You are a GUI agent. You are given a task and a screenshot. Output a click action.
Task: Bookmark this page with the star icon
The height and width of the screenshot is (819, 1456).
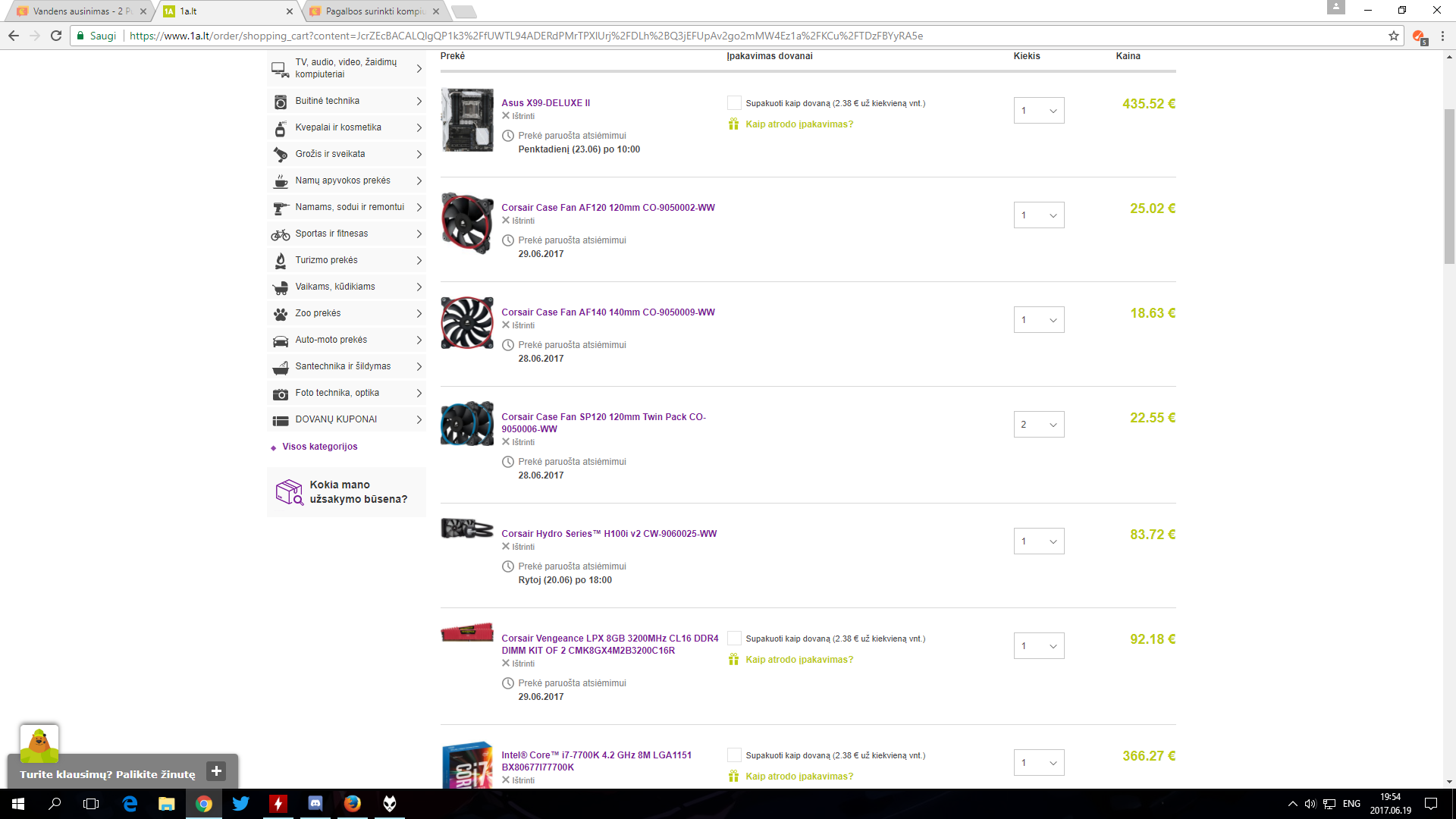point(1394,36)
